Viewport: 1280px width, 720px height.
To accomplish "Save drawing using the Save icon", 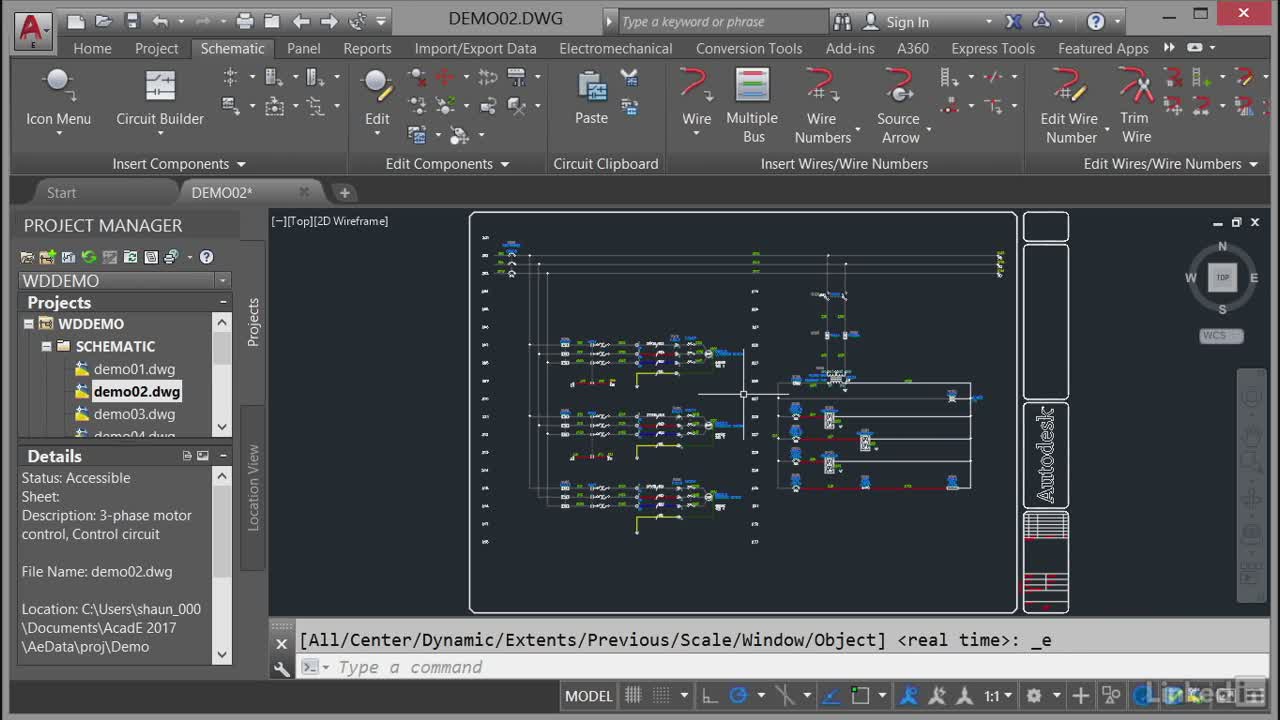I will (x=132, y=21).
